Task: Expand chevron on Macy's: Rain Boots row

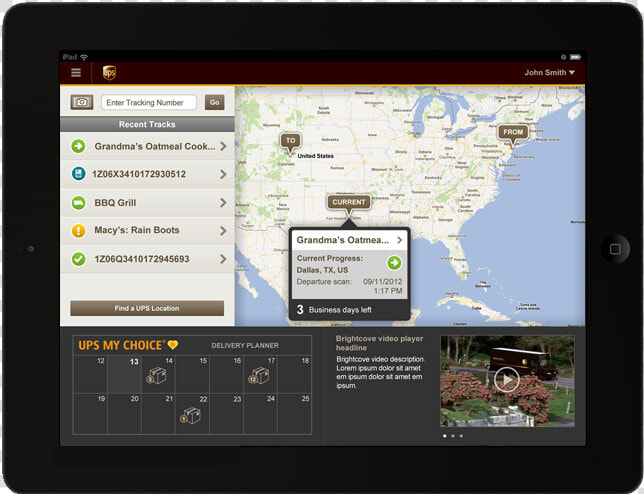Action: pos(223,230)
